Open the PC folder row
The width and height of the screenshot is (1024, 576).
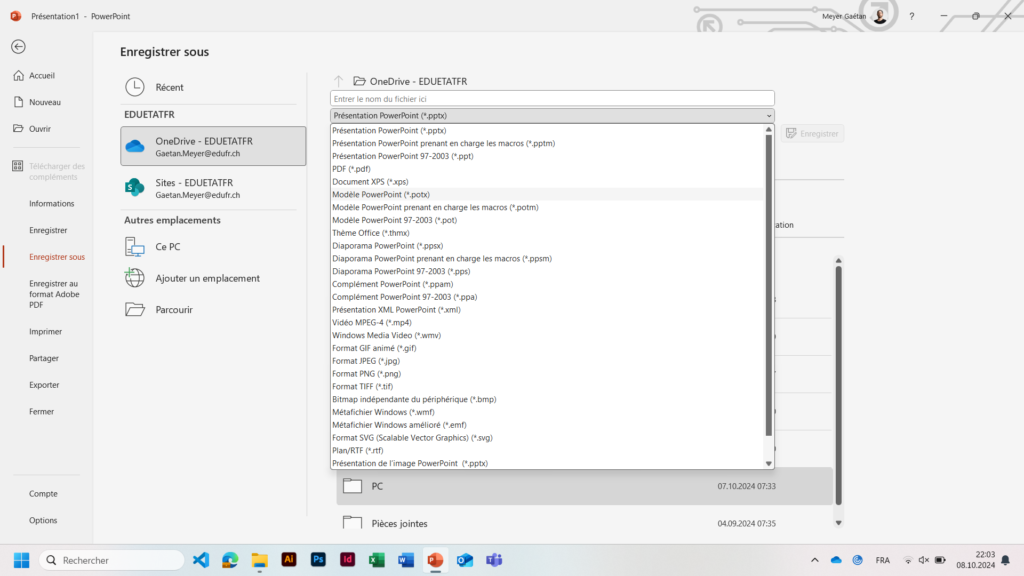[x=584, y=487]
